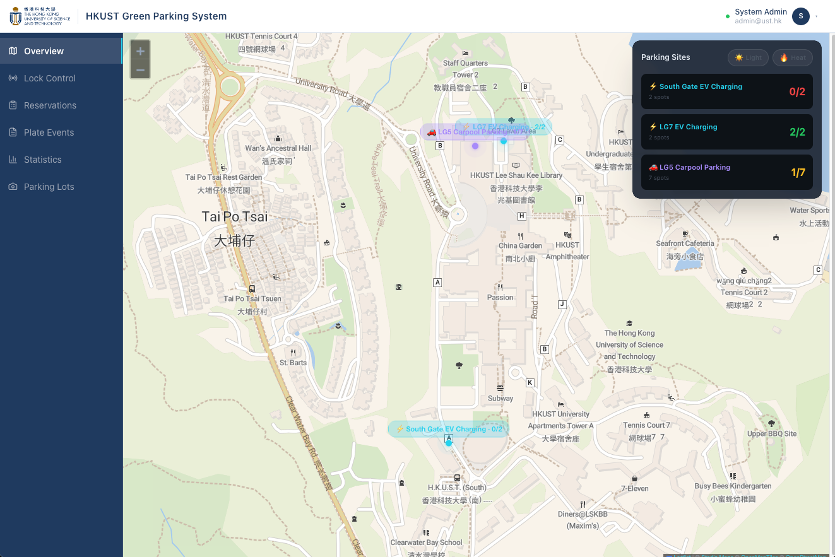Open Lock Control in the sidebar
The width and height of the screenshot is (836, 558).
click(x=61, y=78)
